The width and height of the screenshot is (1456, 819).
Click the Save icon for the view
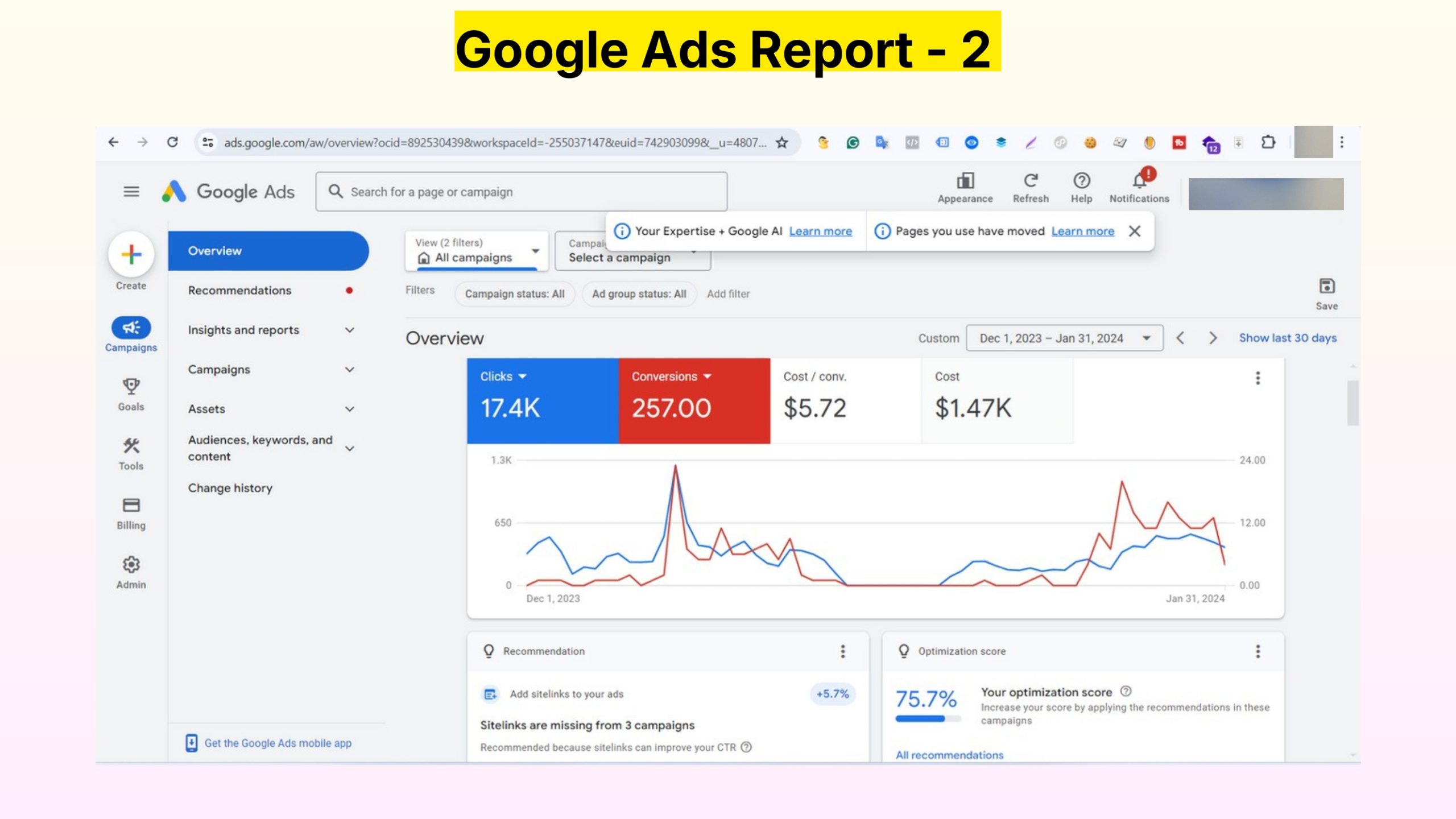point(1327,286)
